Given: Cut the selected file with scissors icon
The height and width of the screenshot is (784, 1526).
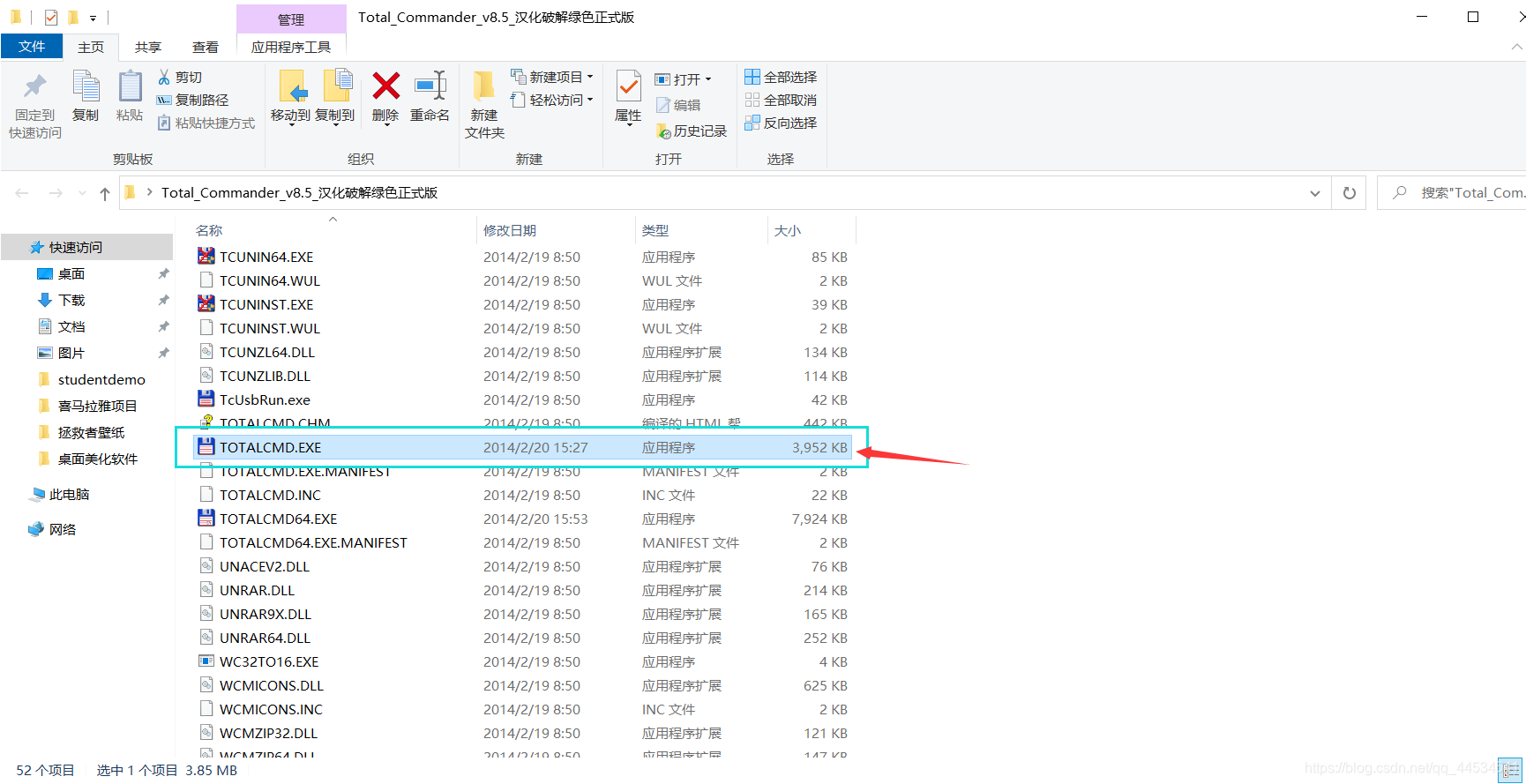Looking at the screenshot, I should pyautogui.click(x=180, y=78).
